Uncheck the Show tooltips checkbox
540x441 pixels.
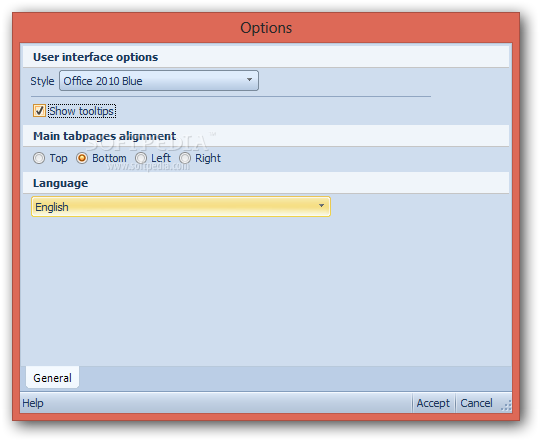tap(39, 111)
